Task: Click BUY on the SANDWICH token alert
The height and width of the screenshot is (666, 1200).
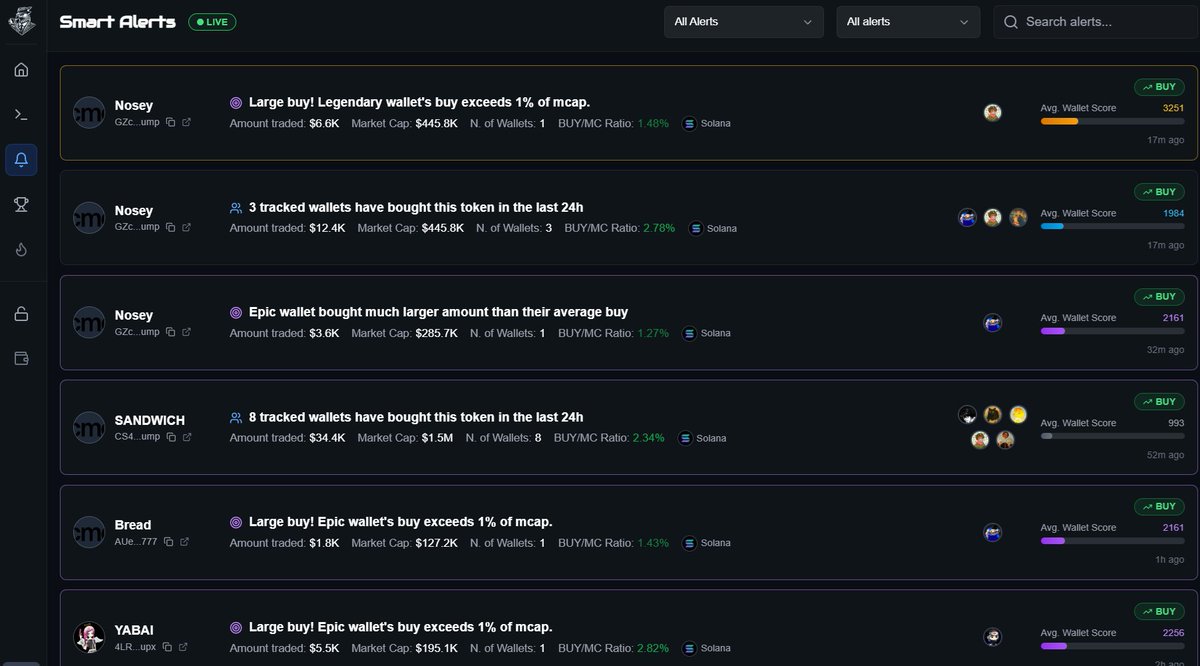Action: (x=1158, y=401)
